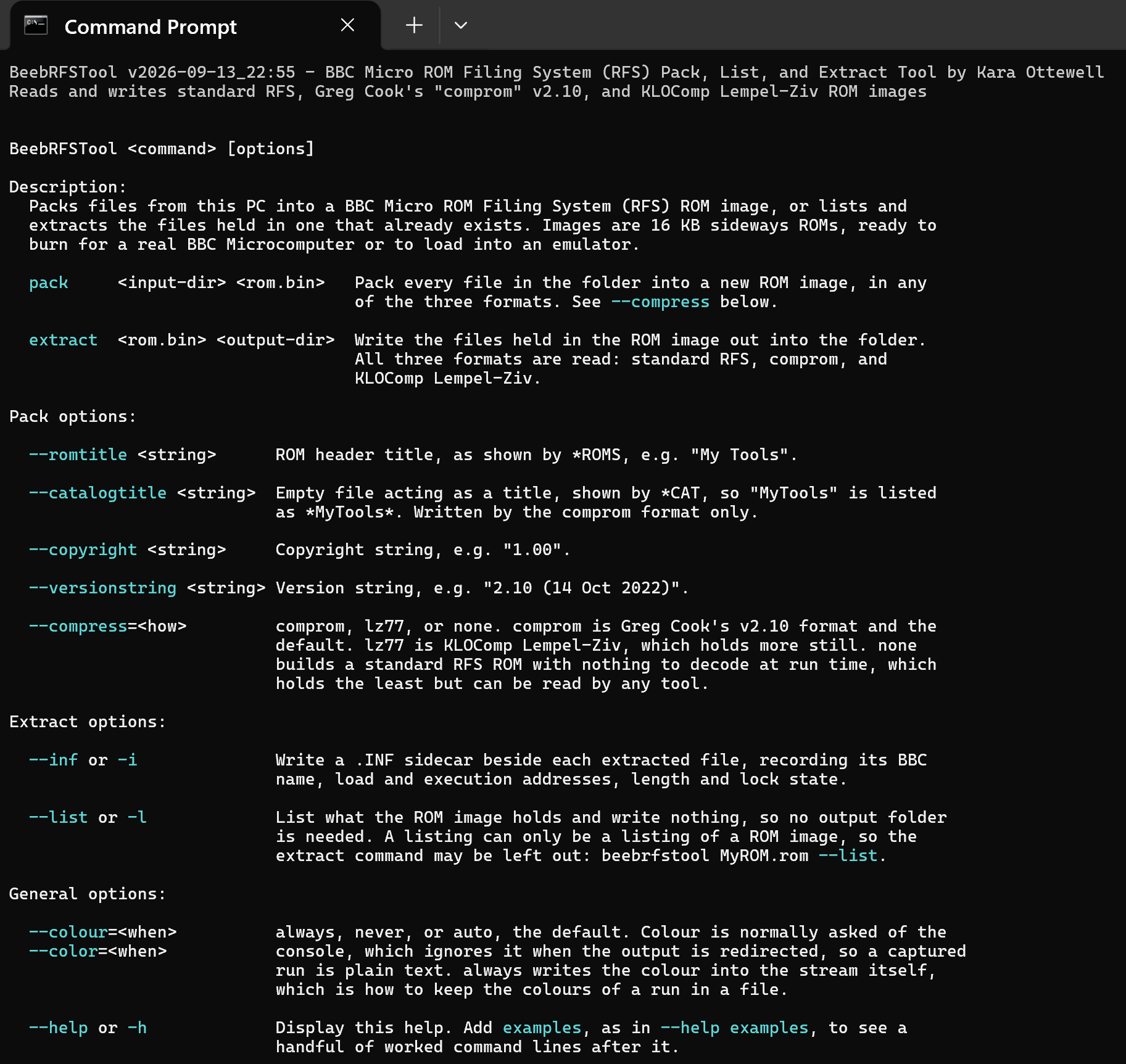Click '--versionstring' option text

pos(103,588)
